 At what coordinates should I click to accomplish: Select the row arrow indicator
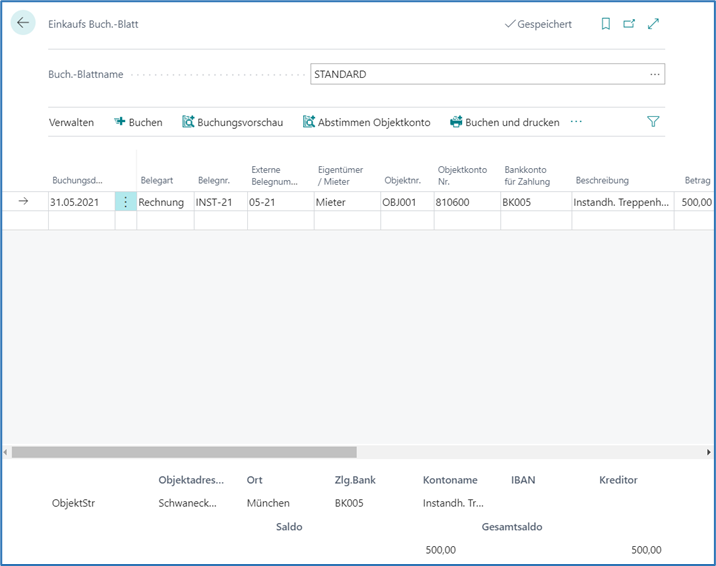click(x=24, y=202)
